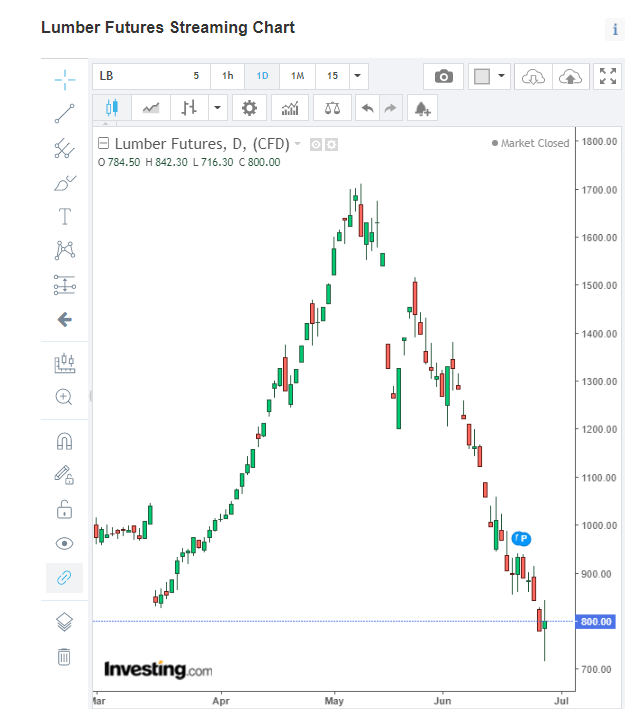Redo the last action
This screenshot has height=709, width=625.
(x=390, y=108)
